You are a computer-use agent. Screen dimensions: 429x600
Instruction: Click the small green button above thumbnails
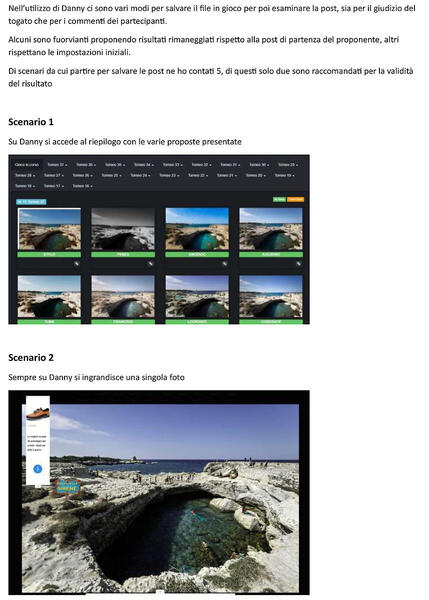click(279, 199)
